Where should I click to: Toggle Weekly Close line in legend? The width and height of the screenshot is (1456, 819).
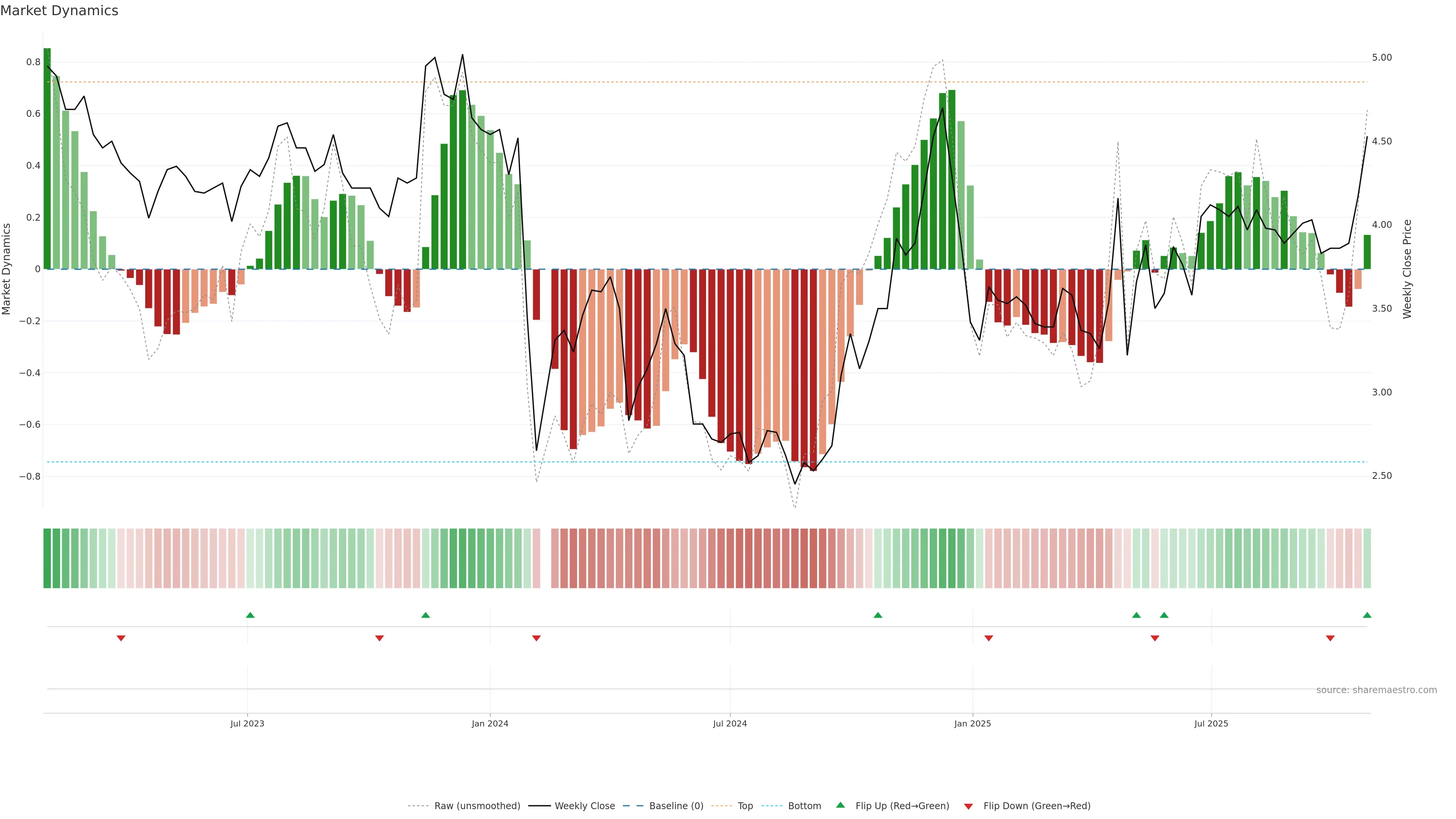click(x=584, y=806)
